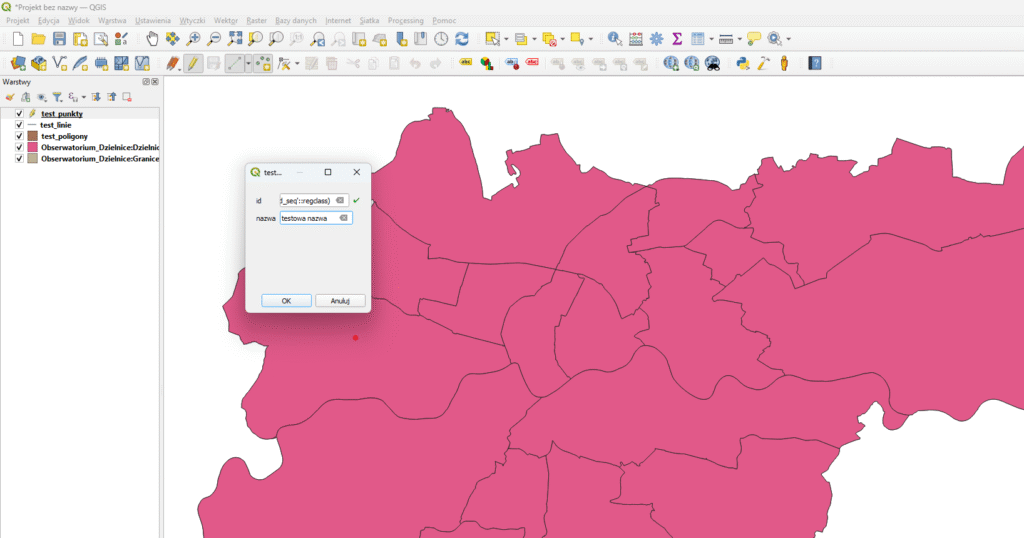Open the Wektor menu

[226, 20]
